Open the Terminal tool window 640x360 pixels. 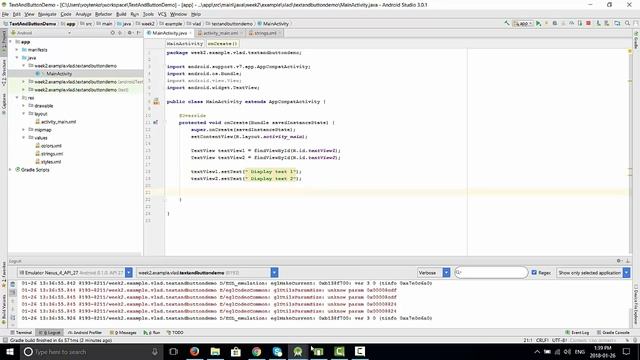[x=21, y=333]
